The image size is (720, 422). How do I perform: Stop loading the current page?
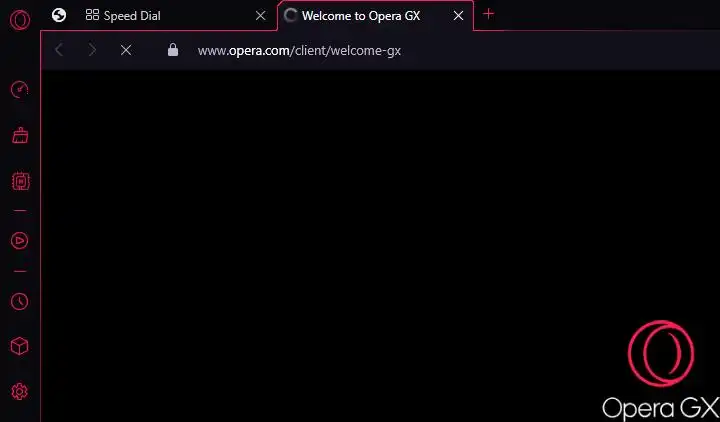[126, 50]
